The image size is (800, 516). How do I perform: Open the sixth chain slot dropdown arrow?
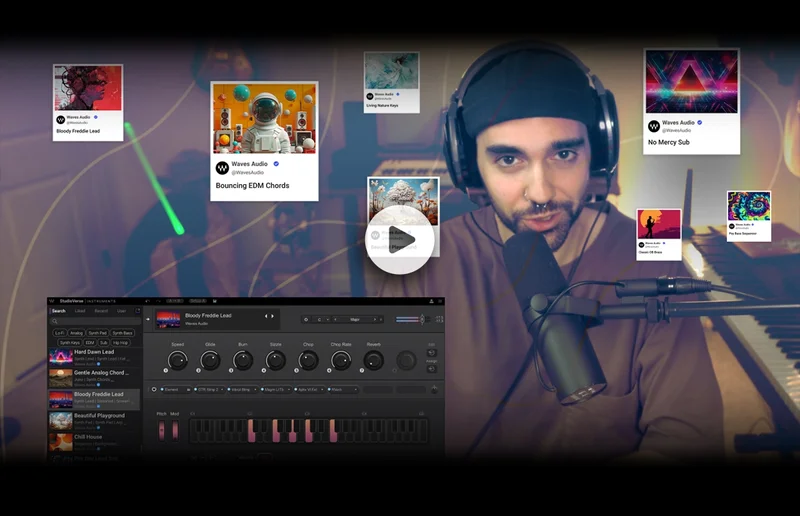(356, 389)
